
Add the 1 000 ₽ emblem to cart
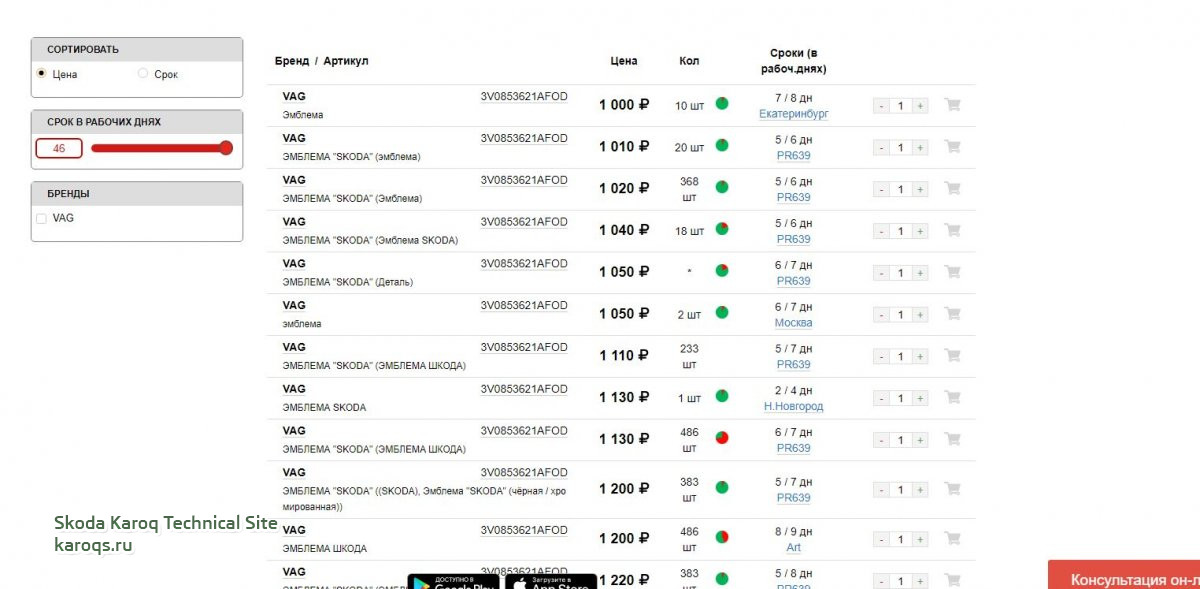click(x=952, y=105)
